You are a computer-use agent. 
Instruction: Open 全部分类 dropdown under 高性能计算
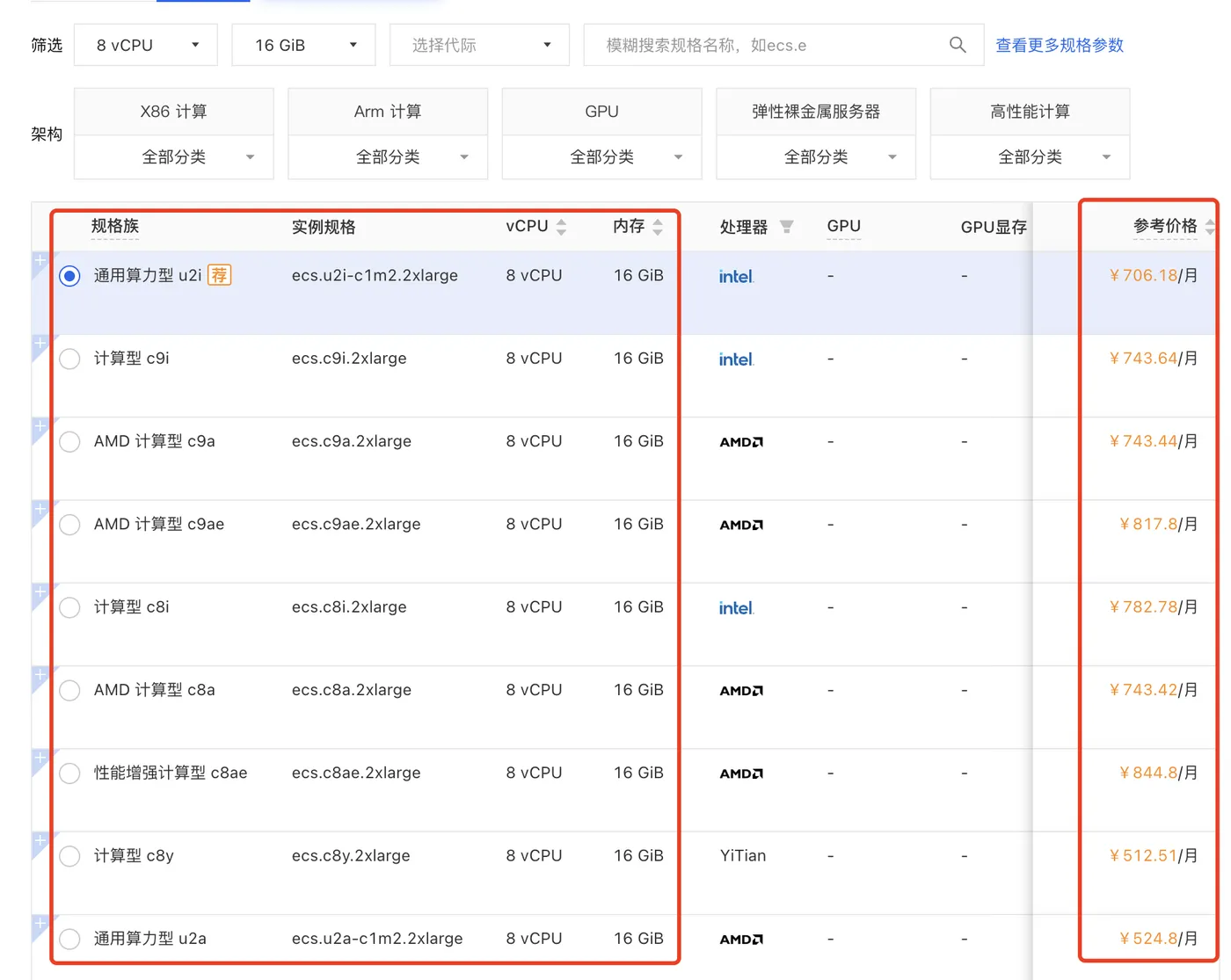(1031, 157)
